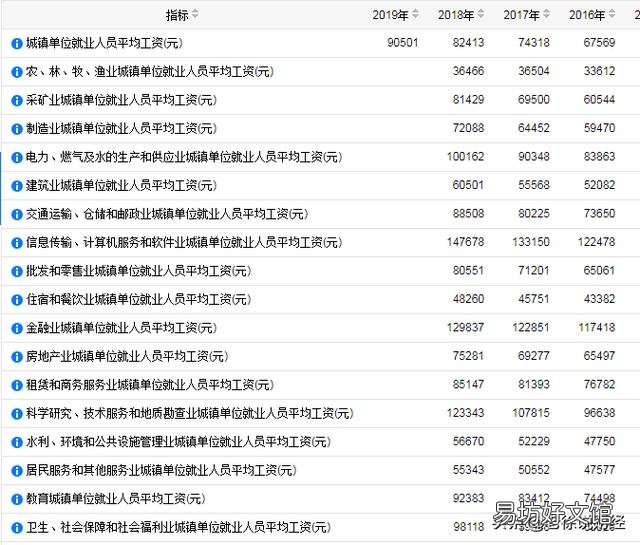Click value 133150 in IT row
This screenshot has width=640, height=545.
click(531, 242)
